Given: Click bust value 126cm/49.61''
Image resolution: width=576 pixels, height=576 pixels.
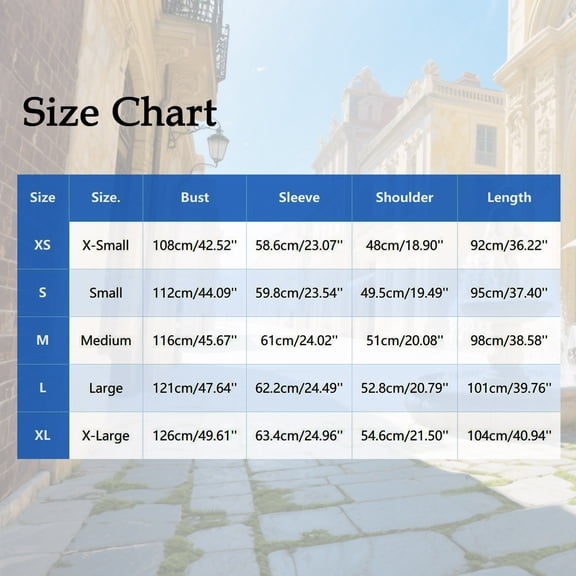Looking at the screenshot, I should (195, 436).
